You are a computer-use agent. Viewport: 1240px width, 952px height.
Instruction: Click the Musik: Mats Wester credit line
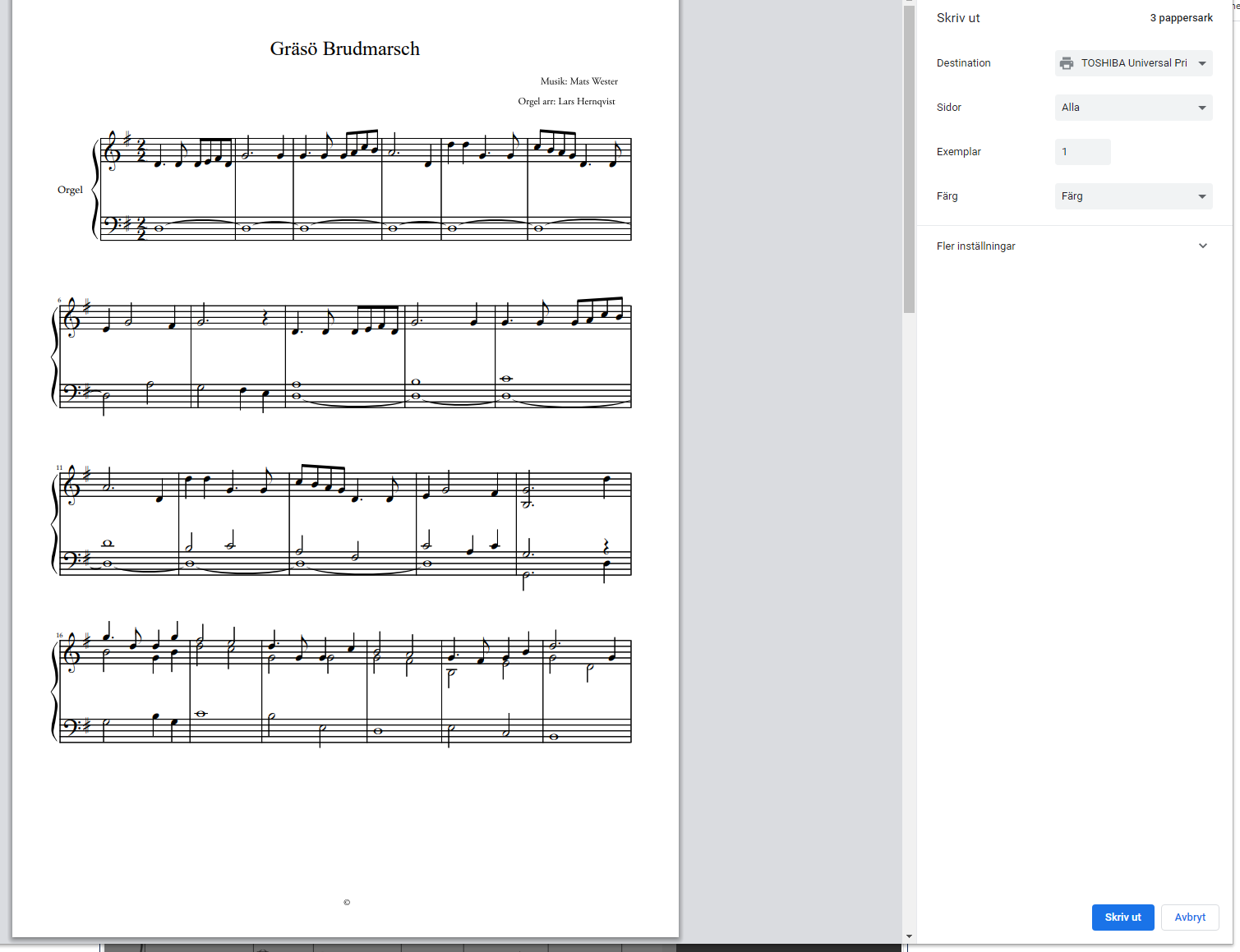579,81
